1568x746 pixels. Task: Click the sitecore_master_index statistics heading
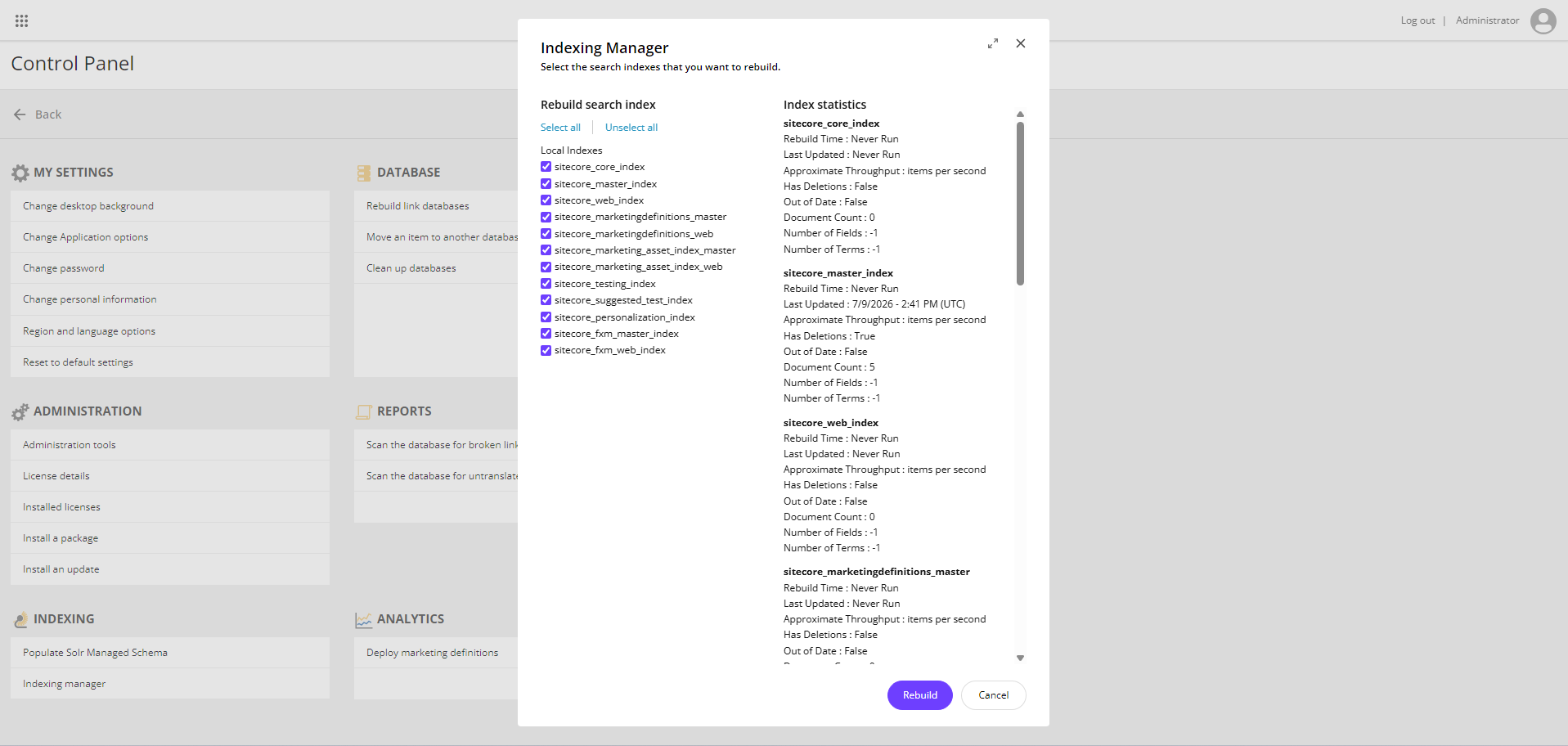pyautogui.click(x=838, y=273)
